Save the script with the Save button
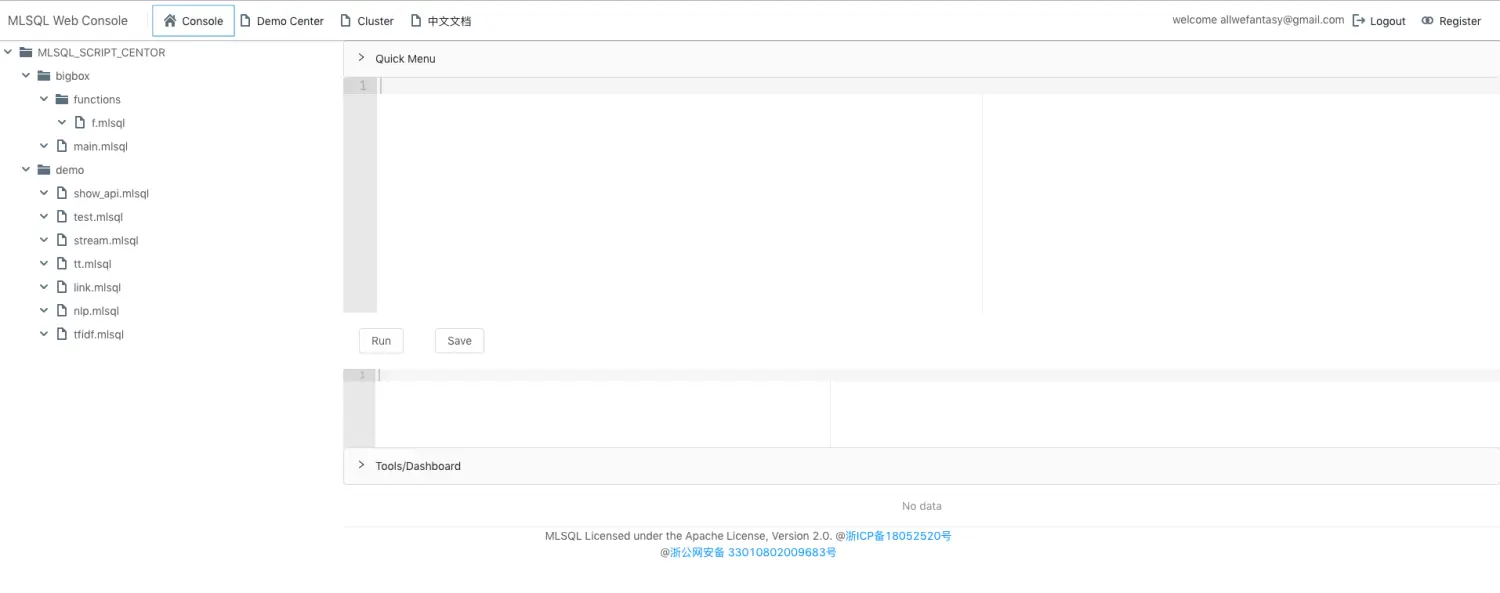Viewport: 1500px width, 593px height. click(459, 341)
